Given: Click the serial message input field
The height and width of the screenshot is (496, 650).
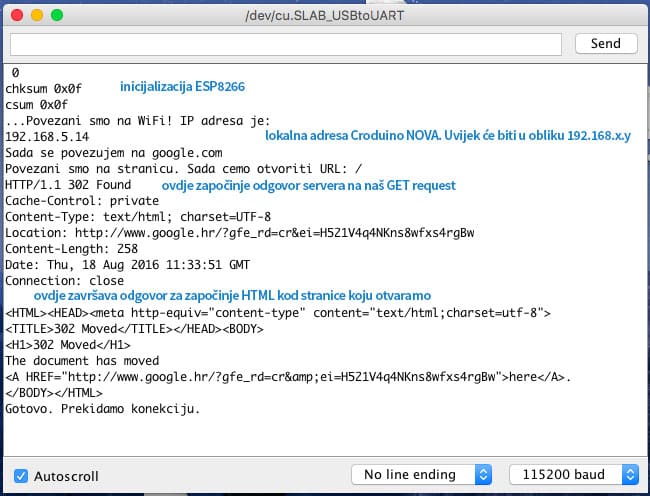Looking at the screenshot, I should point(286,44).
